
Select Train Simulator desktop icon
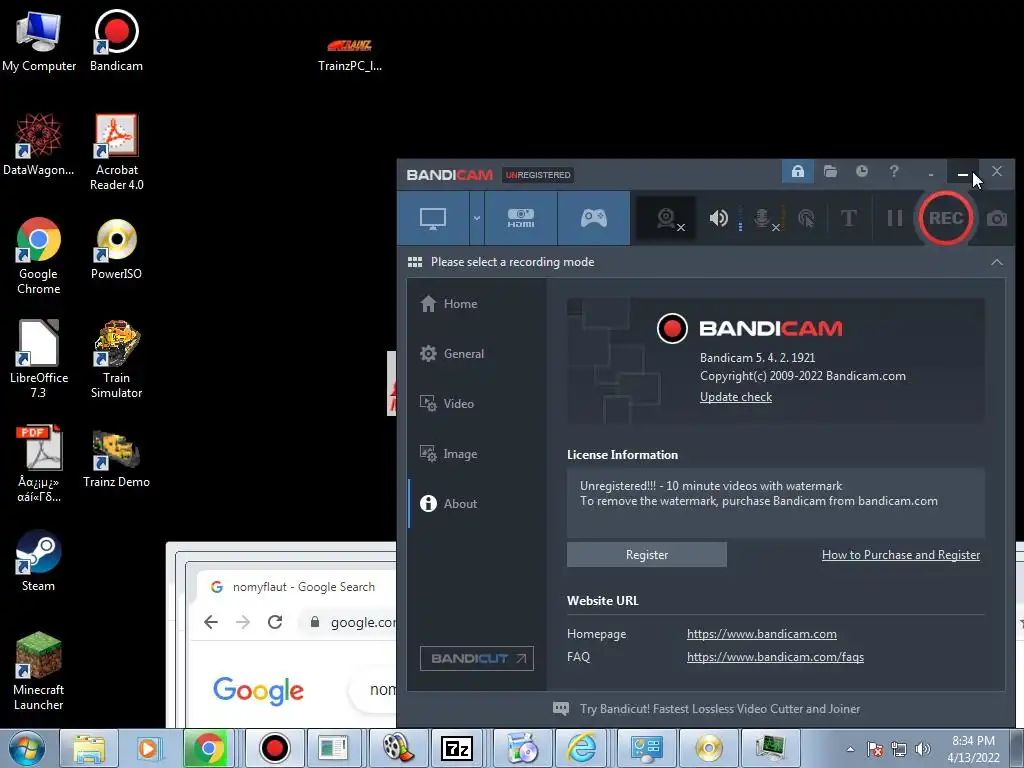pos(116,359)
